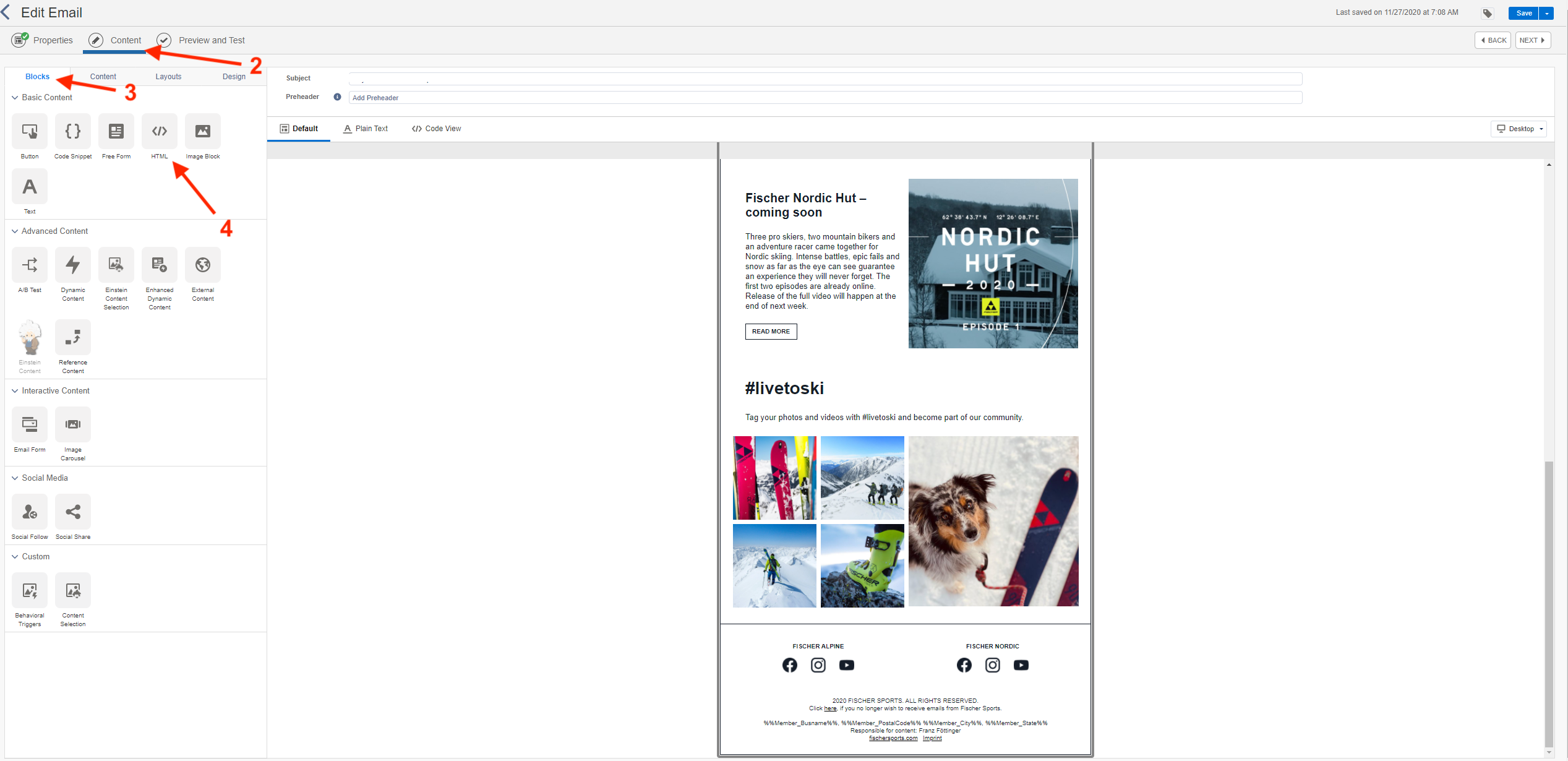Click the tag icon near Save

(x=1488, y=13)
